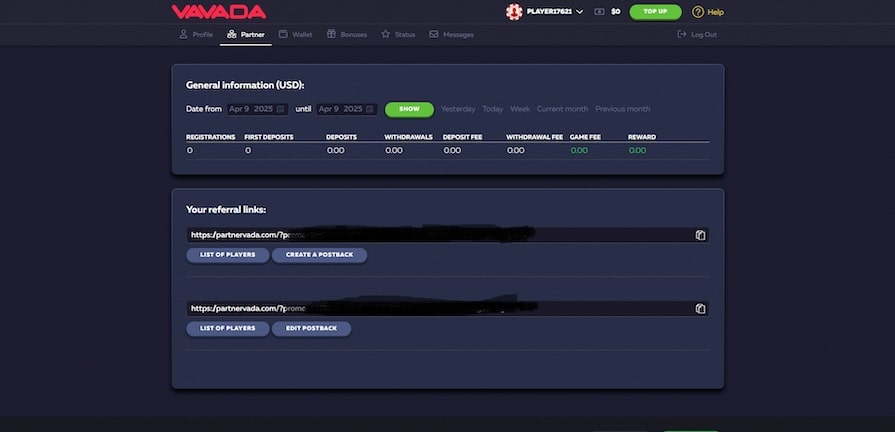
Task: Expand the PLAYER17621 account dropdown chevron
Action: (x=580, y=11)
